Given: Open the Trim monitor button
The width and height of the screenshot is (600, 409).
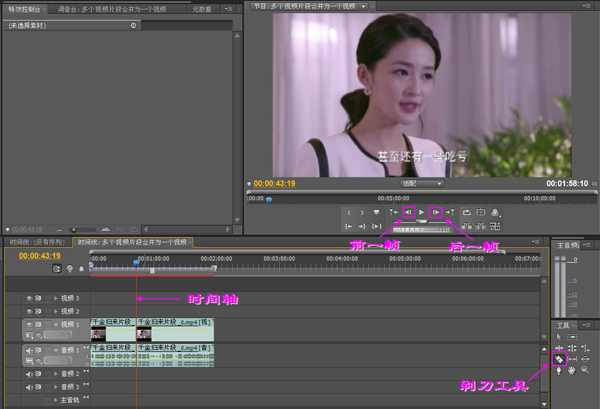Looking at the screenshot, I should tap(495, 226).
